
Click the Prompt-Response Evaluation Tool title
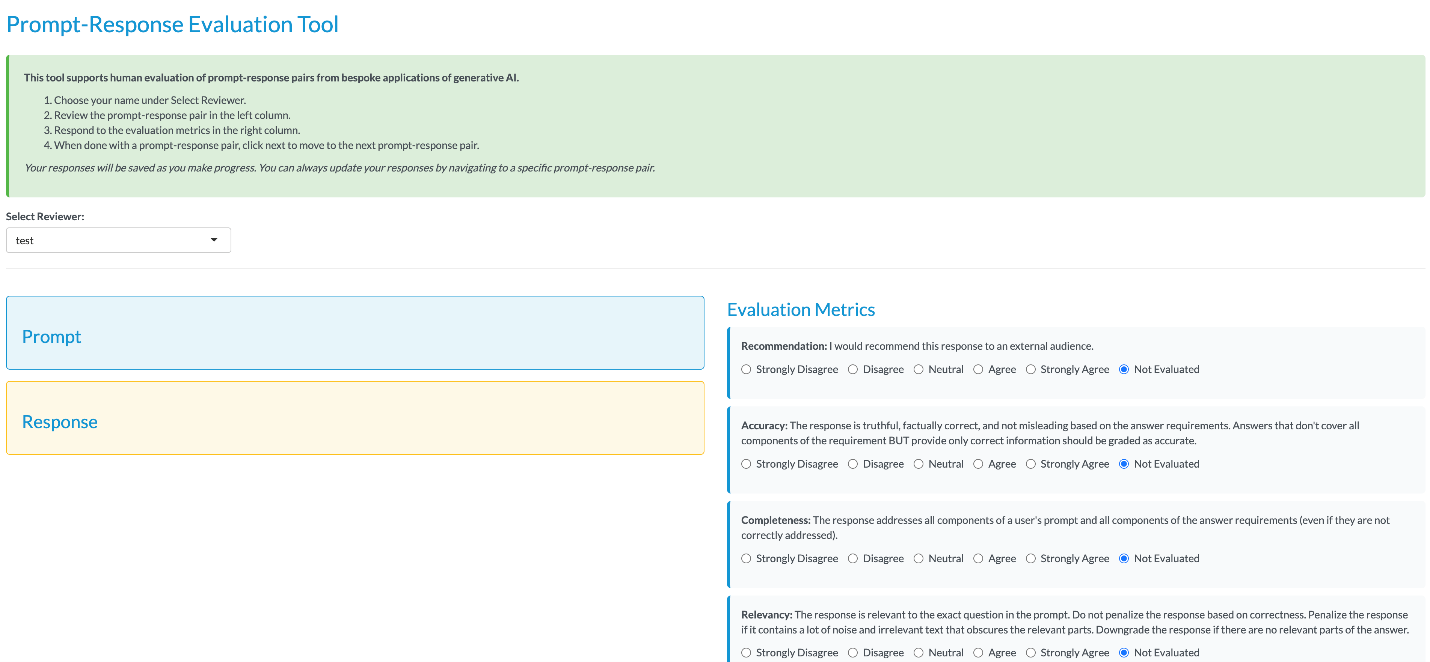172,24
